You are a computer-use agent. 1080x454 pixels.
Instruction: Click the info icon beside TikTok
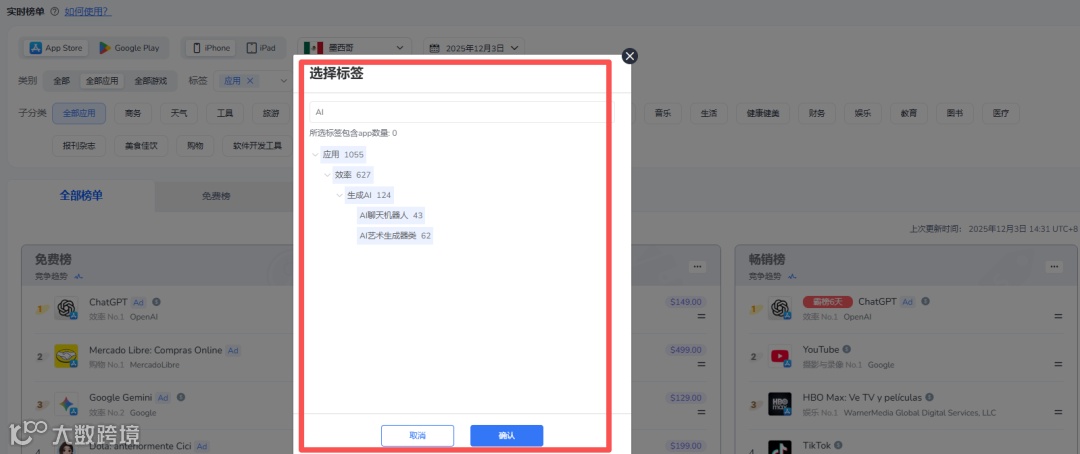click(838, 446)
